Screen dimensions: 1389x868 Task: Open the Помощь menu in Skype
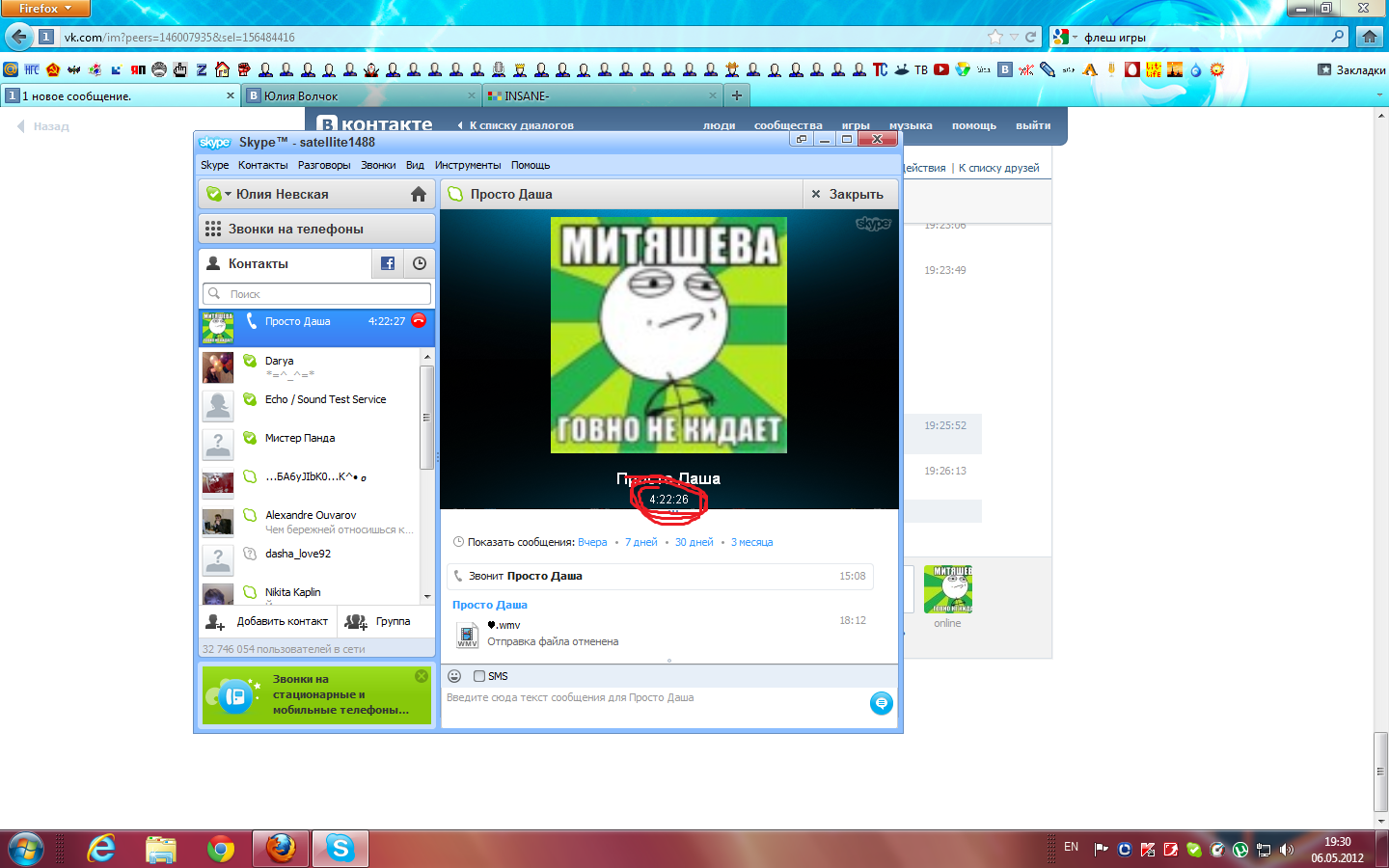click(x=531, y=165)
